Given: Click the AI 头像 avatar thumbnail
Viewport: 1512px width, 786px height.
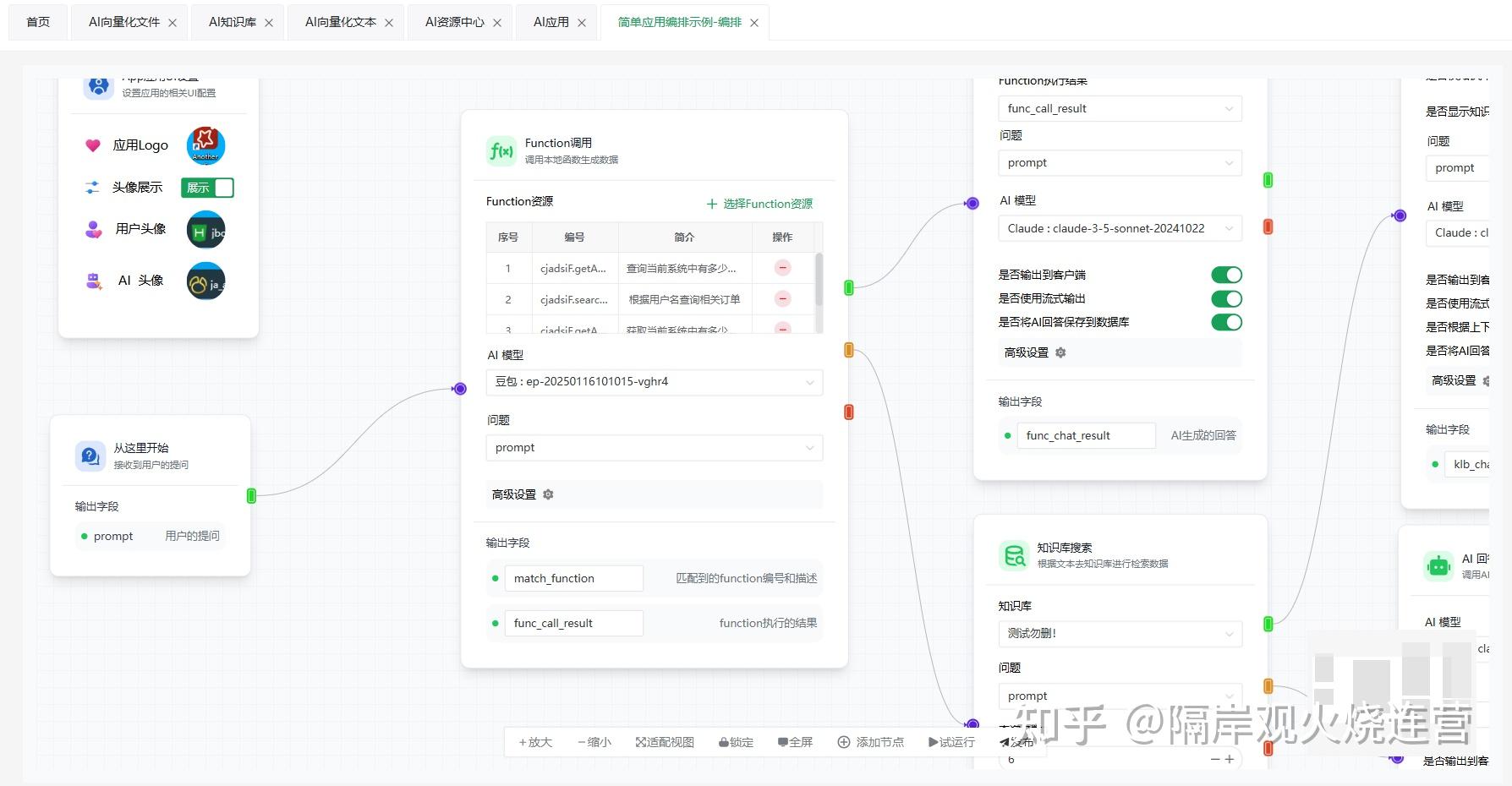Looking at the screenshot, I should [x=205, y=281].
